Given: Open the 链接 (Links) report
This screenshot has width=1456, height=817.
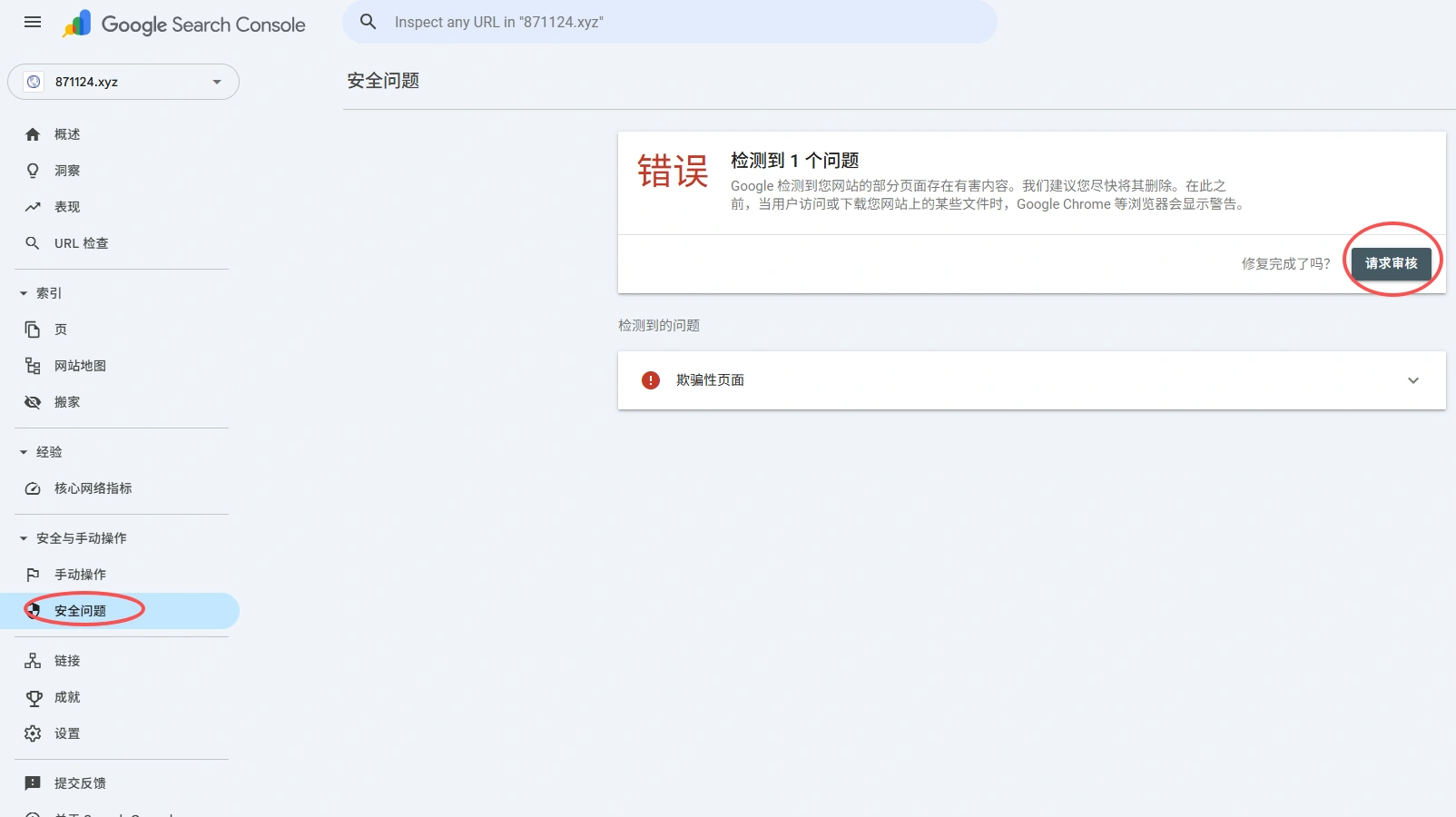Looking at the screenshot, I should click(x=66, y=660).
